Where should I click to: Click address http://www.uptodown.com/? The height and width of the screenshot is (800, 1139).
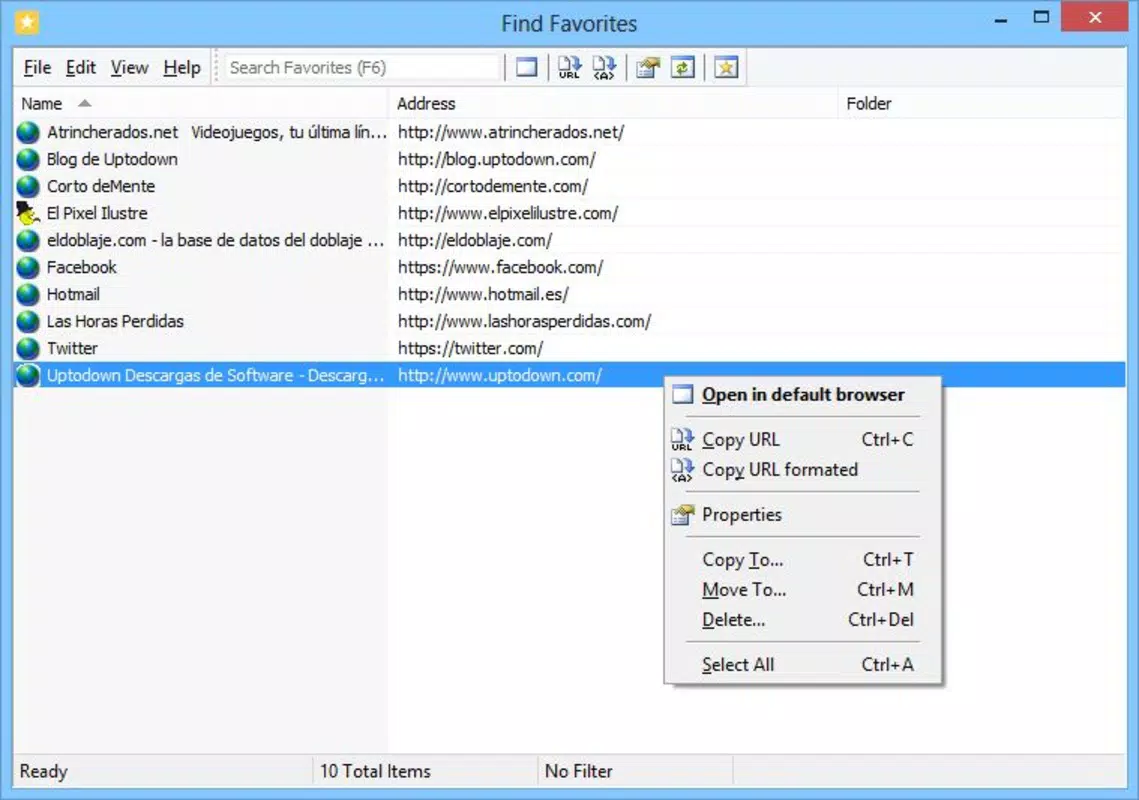click(500, 376)
